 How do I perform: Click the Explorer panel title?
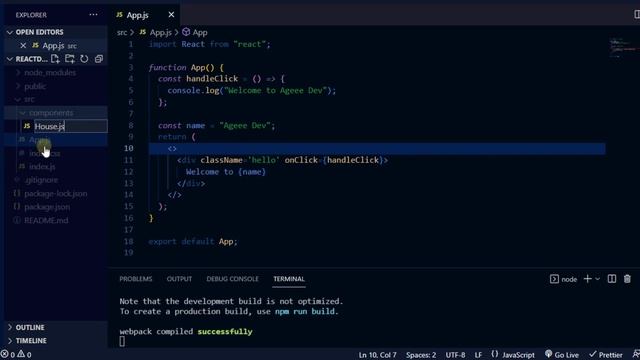31,15
